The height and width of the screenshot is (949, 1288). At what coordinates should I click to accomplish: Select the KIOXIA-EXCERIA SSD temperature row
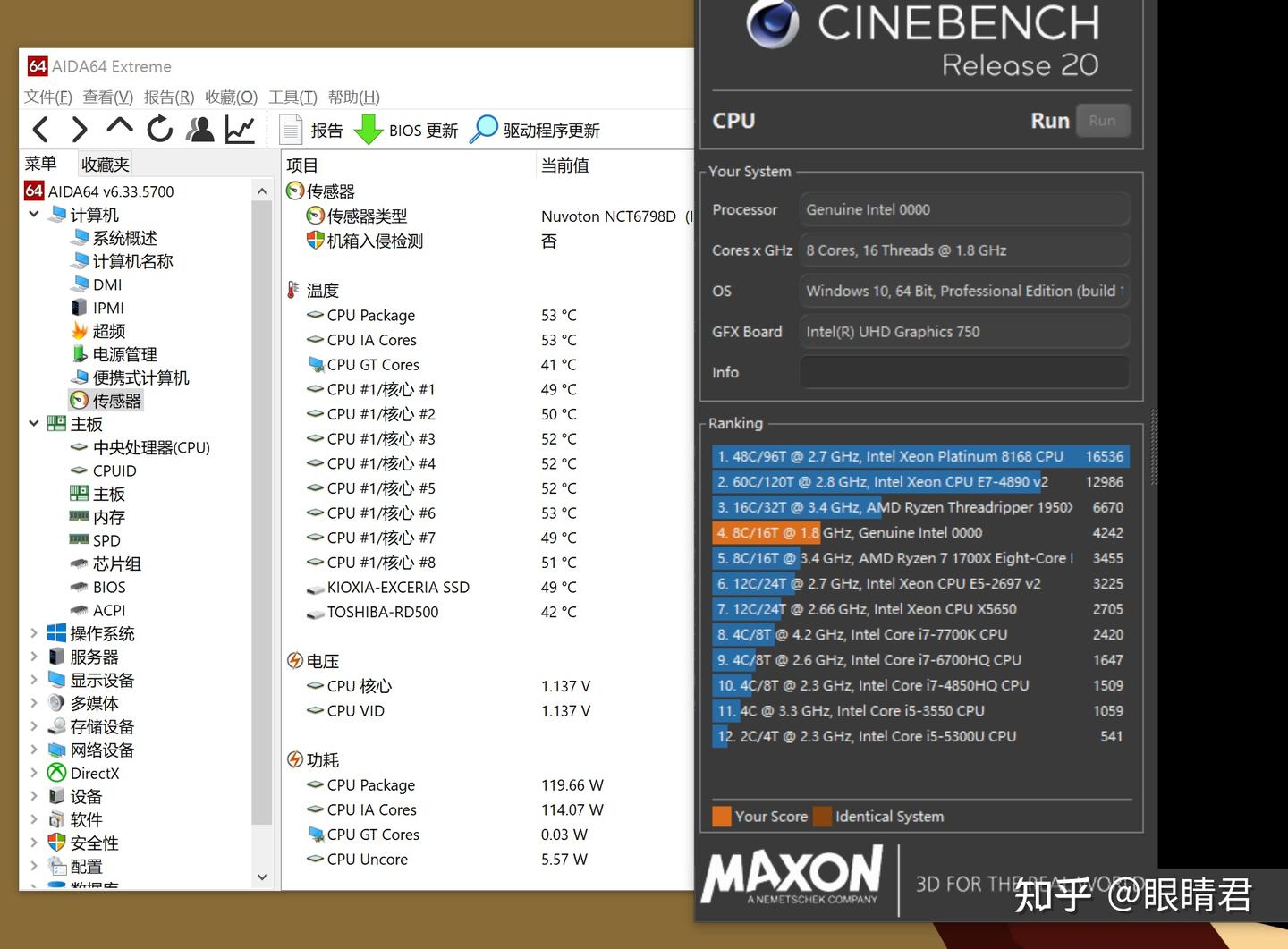[388, 588]
